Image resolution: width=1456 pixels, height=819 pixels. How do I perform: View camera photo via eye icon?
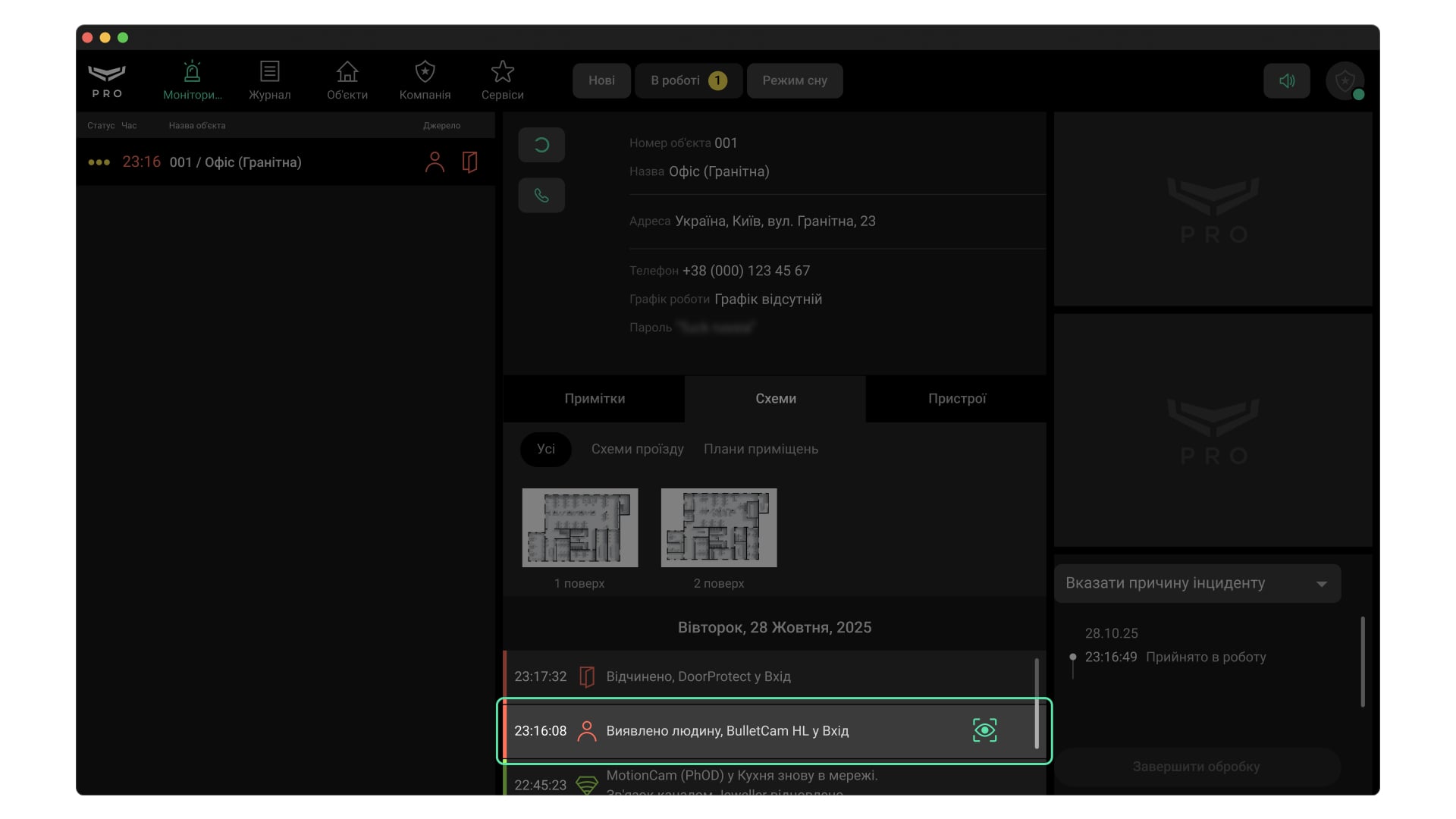point(984,730)
